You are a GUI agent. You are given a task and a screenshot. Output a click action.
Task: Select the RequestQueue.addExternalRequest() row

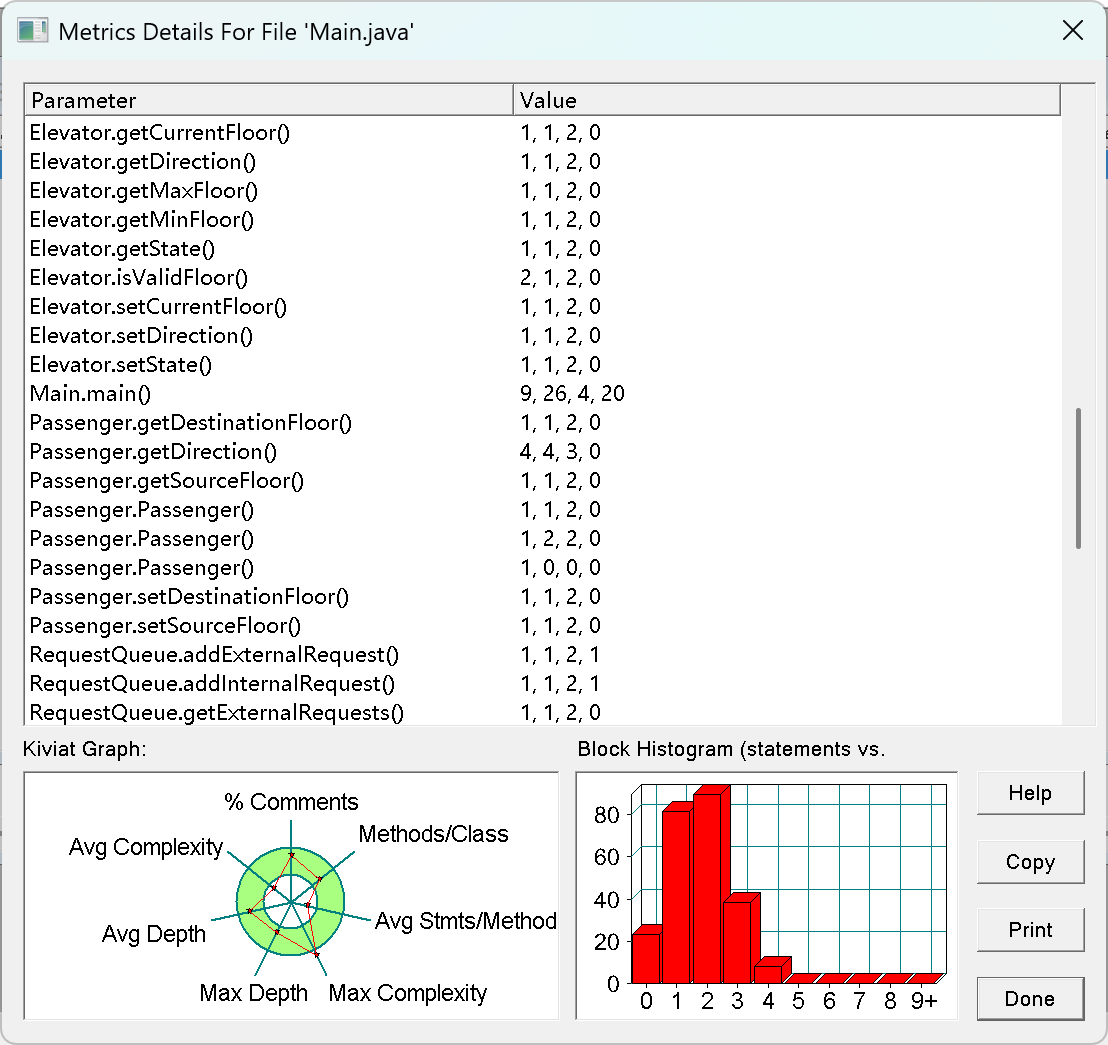tap(543, 654)
